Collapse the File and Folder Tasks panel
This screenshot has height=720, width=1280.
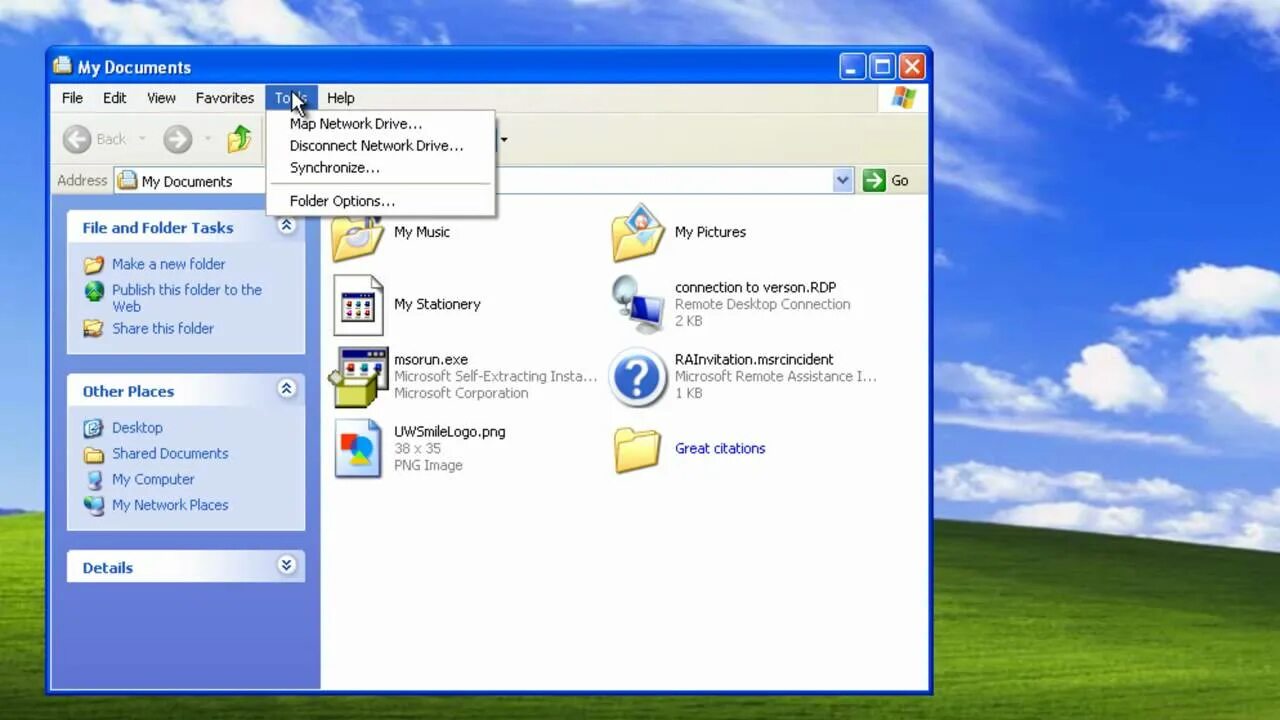(x=287, y=226)
